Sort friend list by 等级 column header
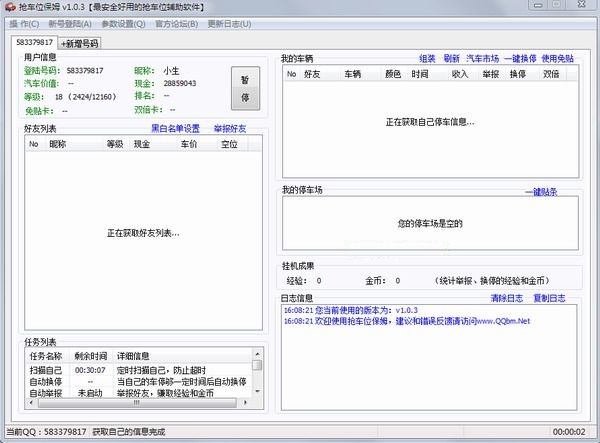Screen dimensions: 600x443 coord(114,145)
